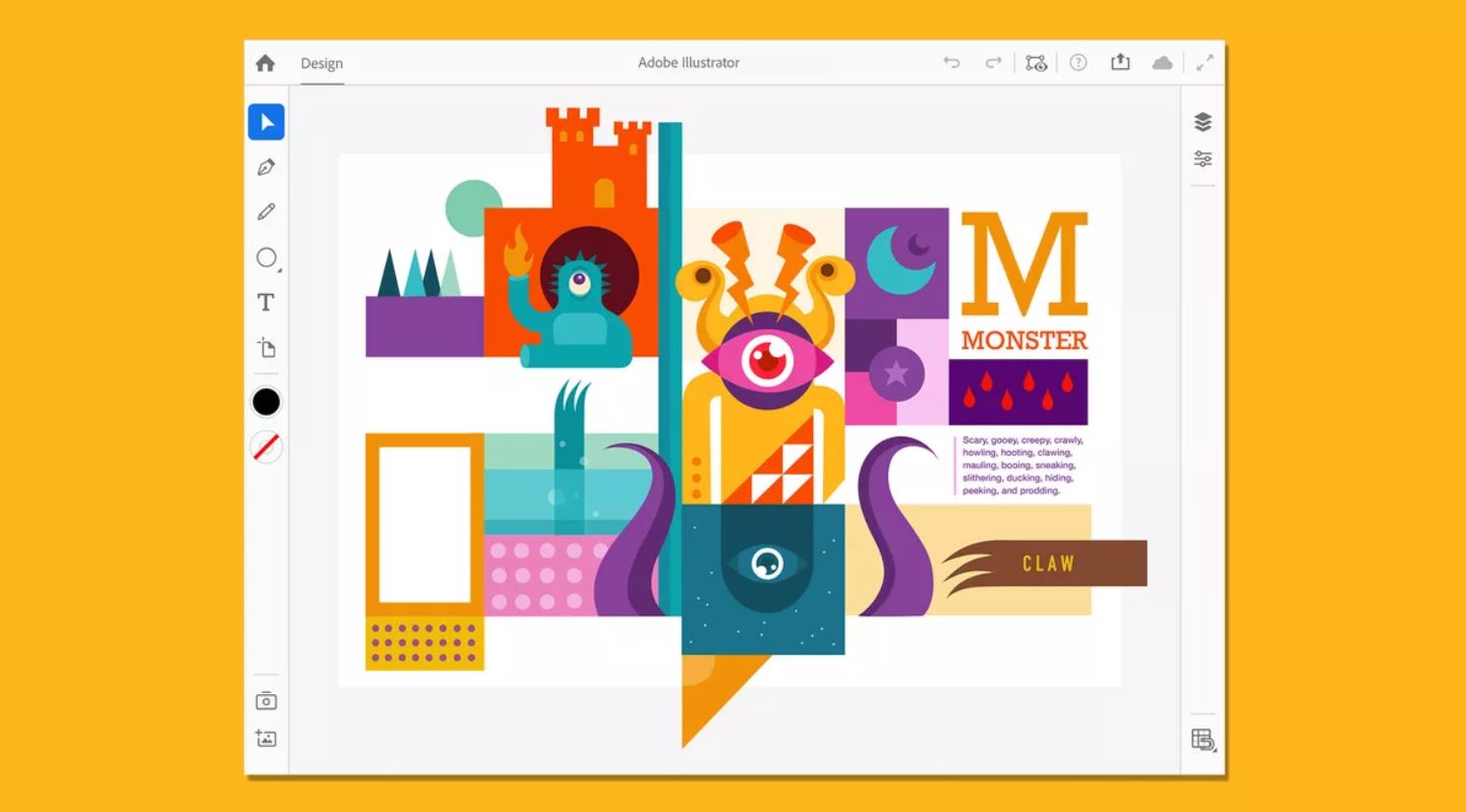Open the Help question mark icon
This screenshot has width=1466, height=812.
(x=1079, y=62)
